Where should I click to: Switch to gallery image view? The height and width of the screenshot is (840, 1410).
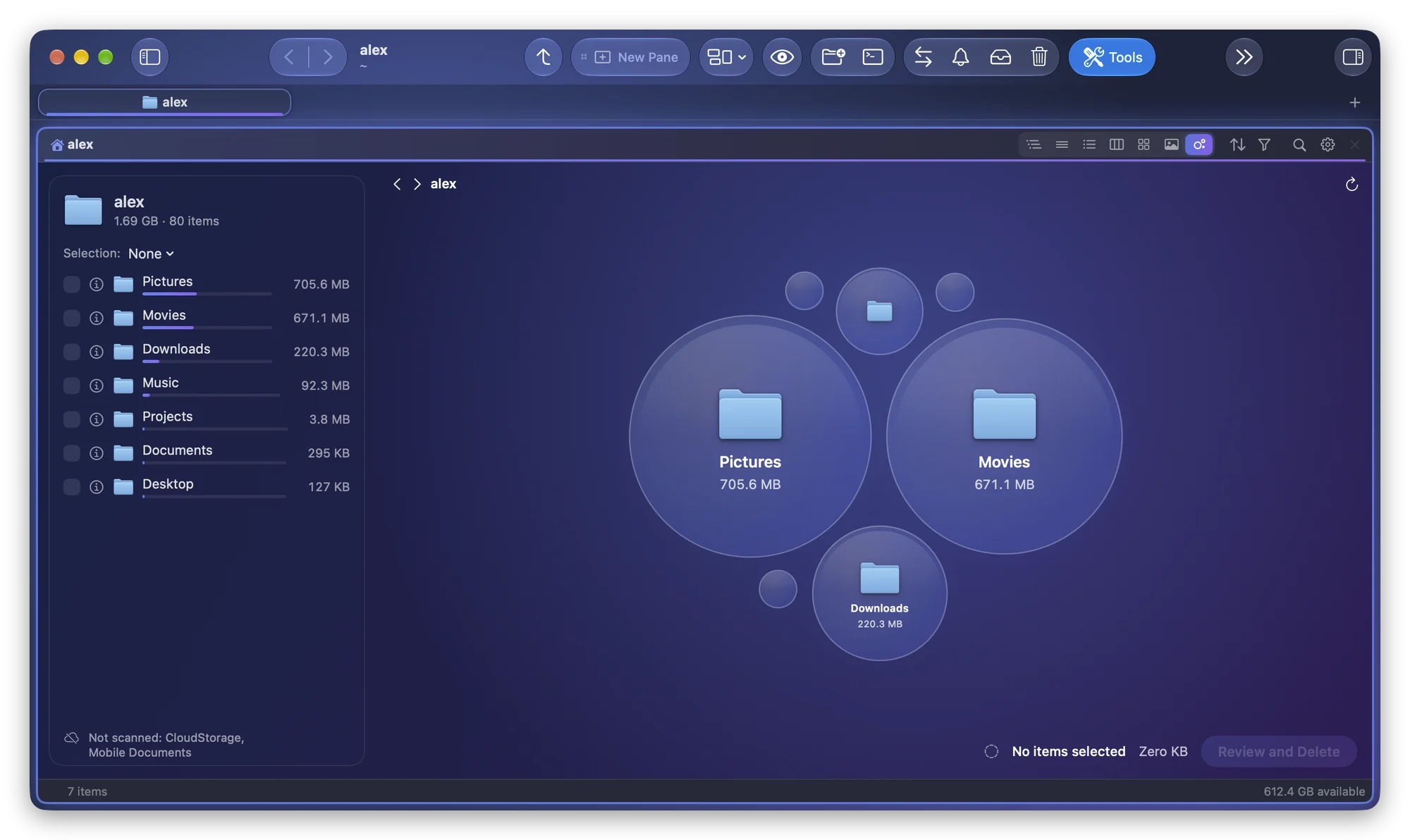tap(1171, 144)
